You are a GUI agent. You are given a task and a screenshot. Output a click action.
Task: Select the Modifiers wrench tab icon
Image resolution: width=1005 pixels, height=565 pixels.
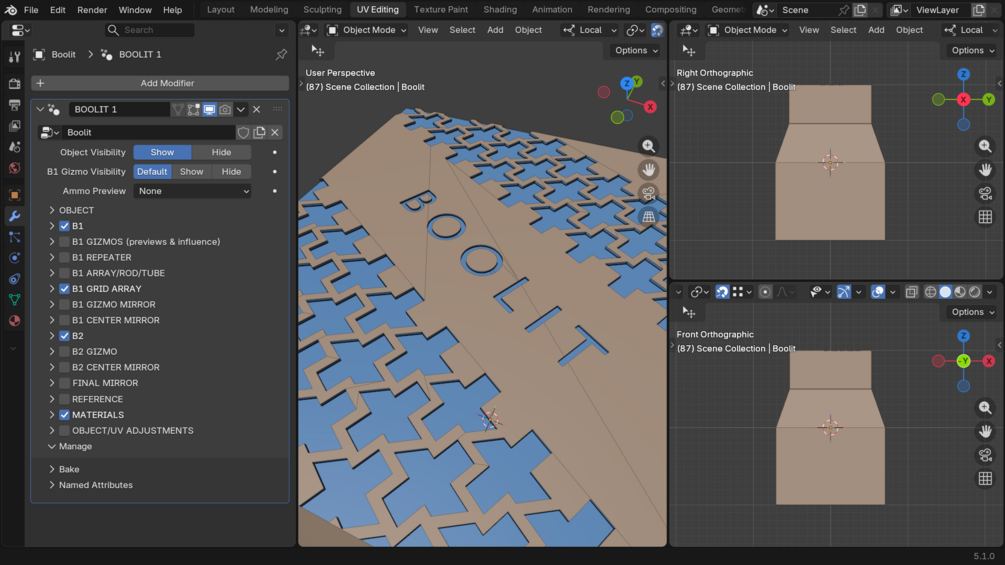(x=14, y=217)
